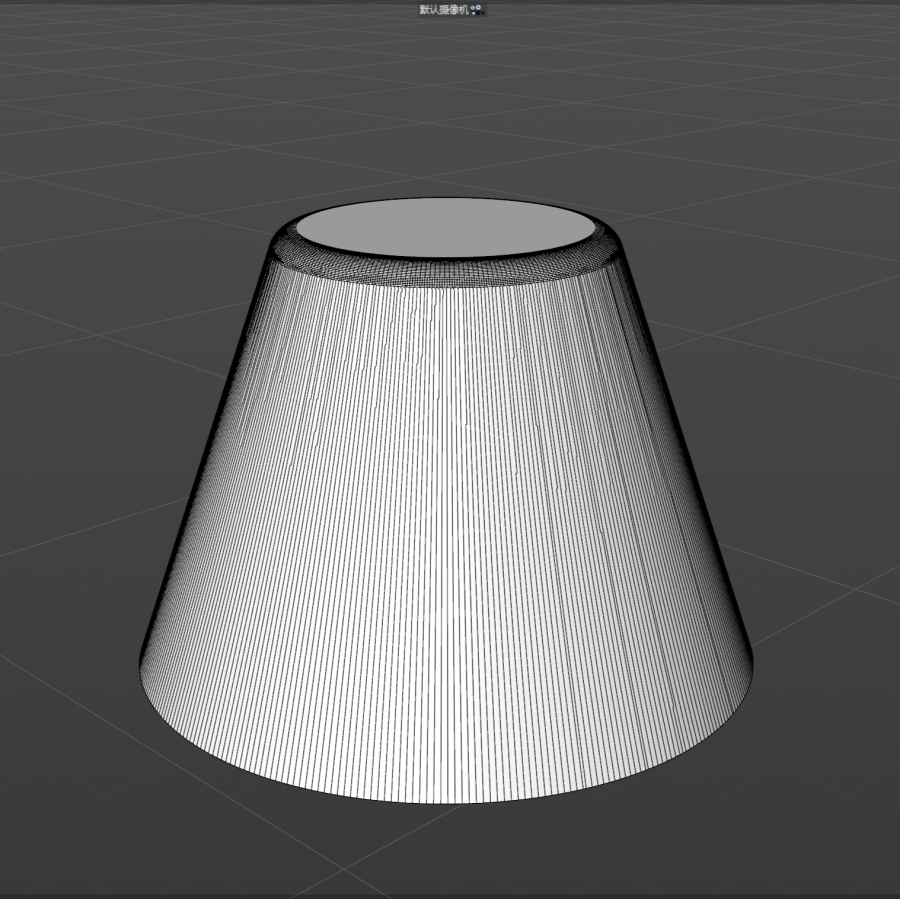The image size is (900, 899).
Task: Click the leftmost corner of the cone base
Action: click(x=139, y=658)
